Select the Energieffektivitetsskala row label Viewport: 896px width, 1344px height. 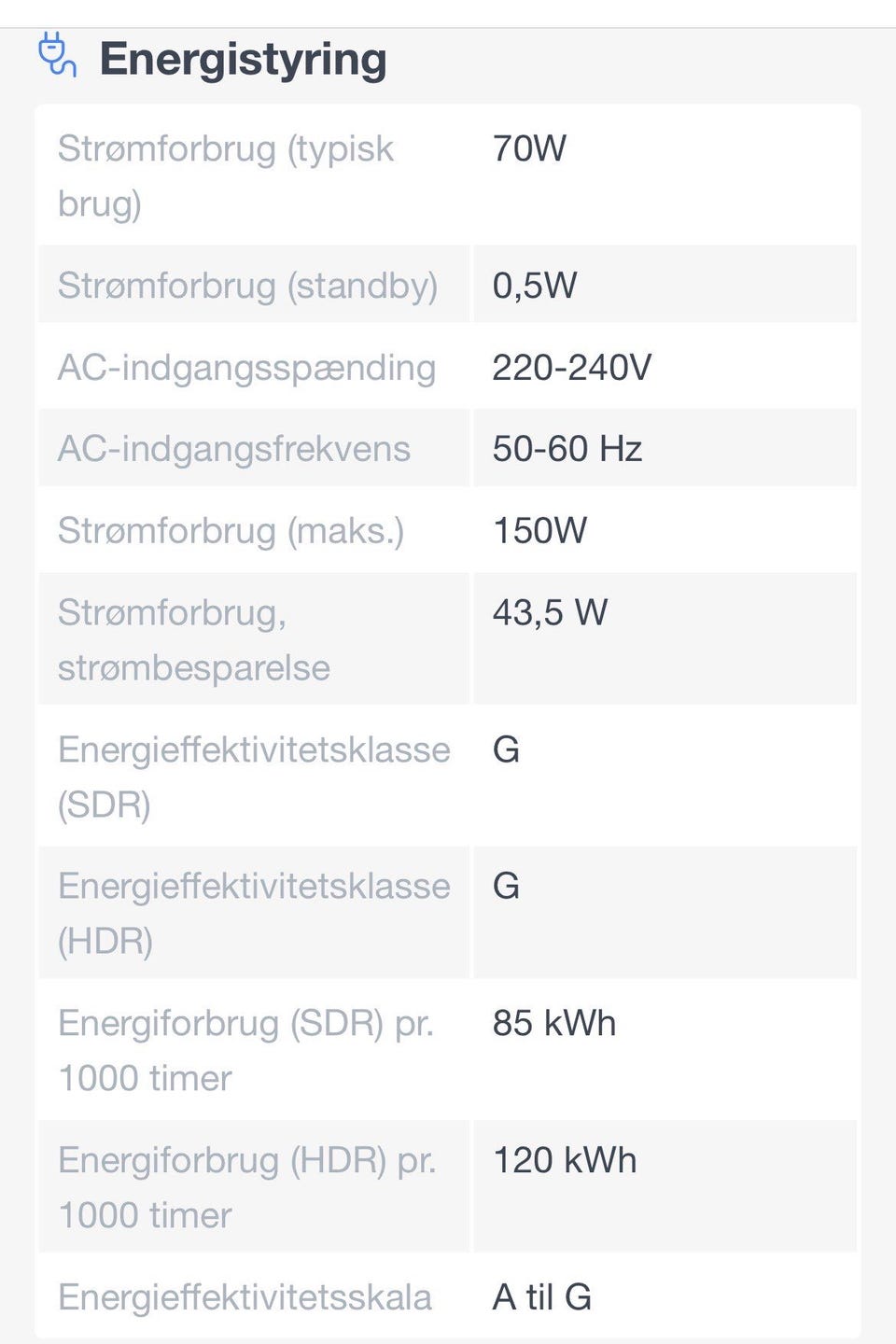(x=245, y=1297)
